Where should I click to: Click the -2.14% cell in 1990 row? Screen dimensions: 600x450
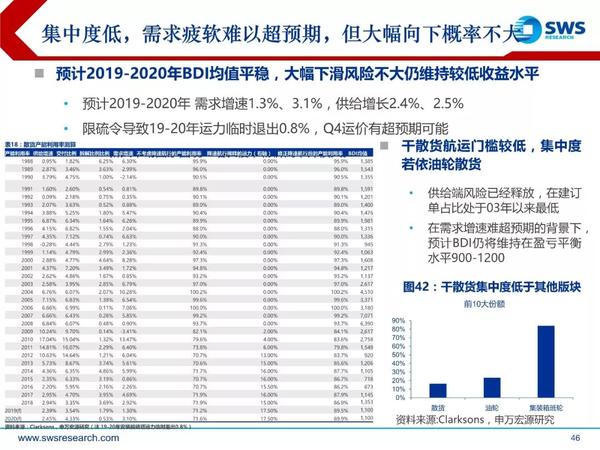coord(129,177)
